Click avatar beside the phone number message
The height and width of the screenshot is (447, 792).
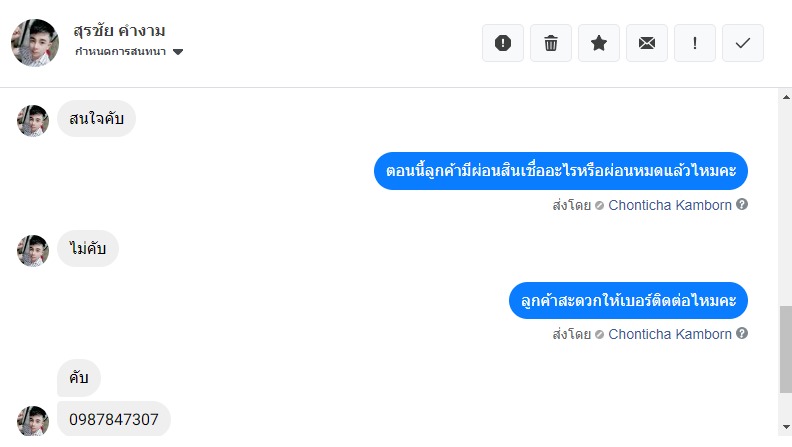tap(33, 420)
